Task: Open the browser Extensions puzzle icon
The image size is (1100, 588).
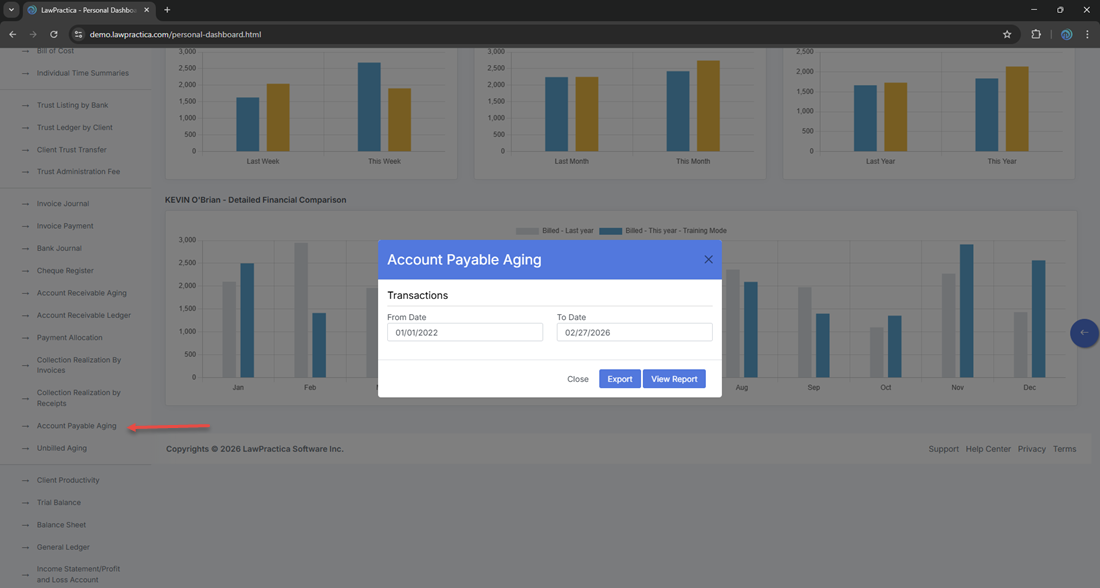Action: [x=1036, y=34]
